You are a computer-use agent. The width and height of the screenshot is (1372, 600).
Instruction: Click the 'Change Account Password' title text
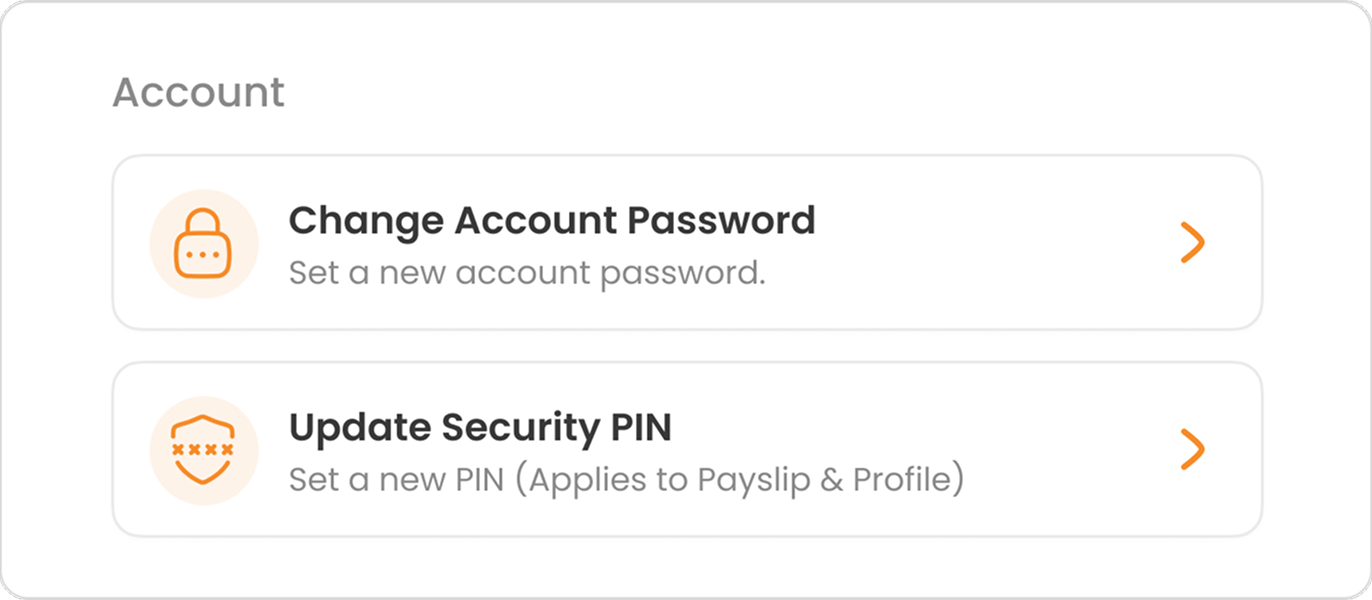coord(552,220)
